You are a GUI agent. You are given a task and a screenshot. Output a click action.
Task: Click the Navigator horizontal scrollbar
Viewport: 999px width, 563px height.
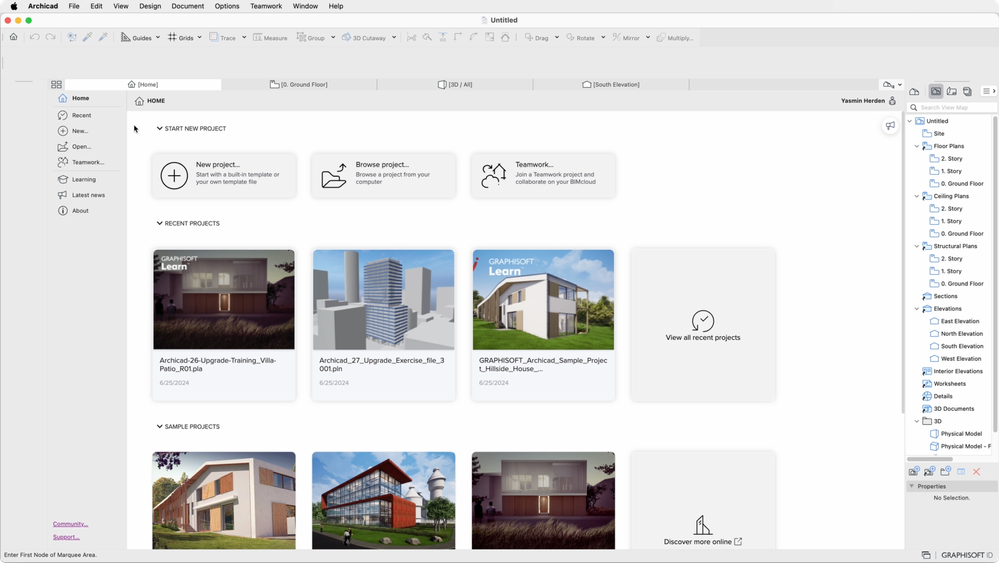(930, 459)
